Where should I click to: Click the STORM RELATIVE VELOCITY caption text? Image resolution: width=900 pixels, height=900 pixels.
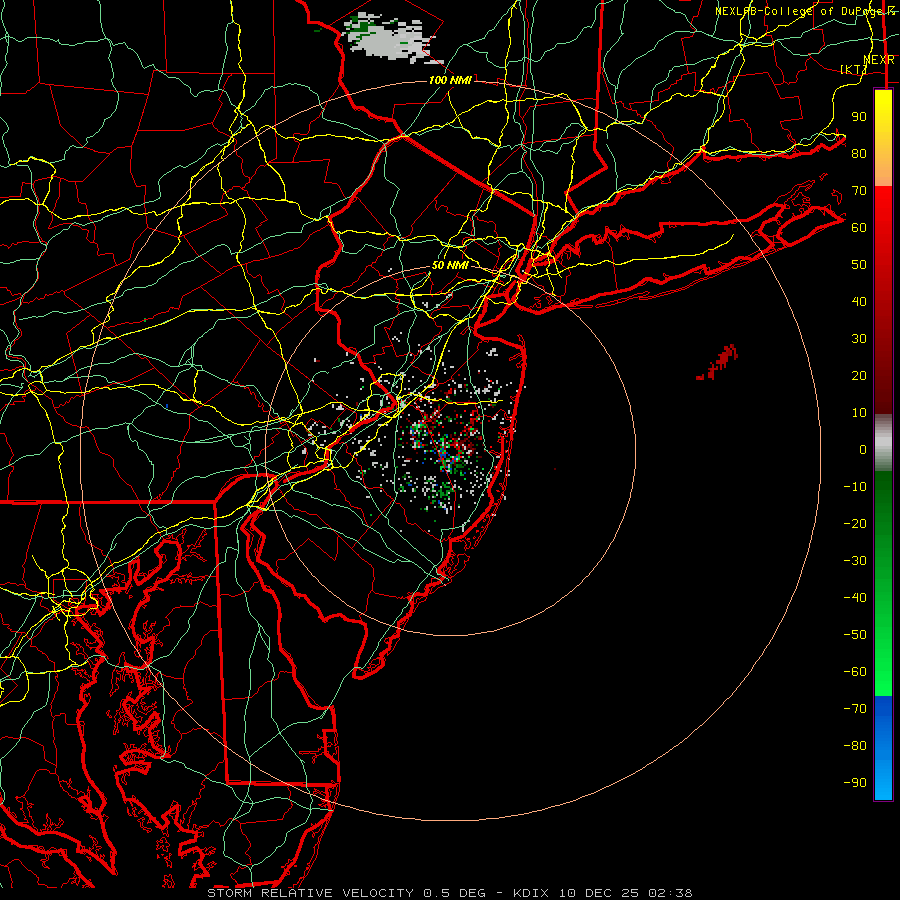[313, 893]
